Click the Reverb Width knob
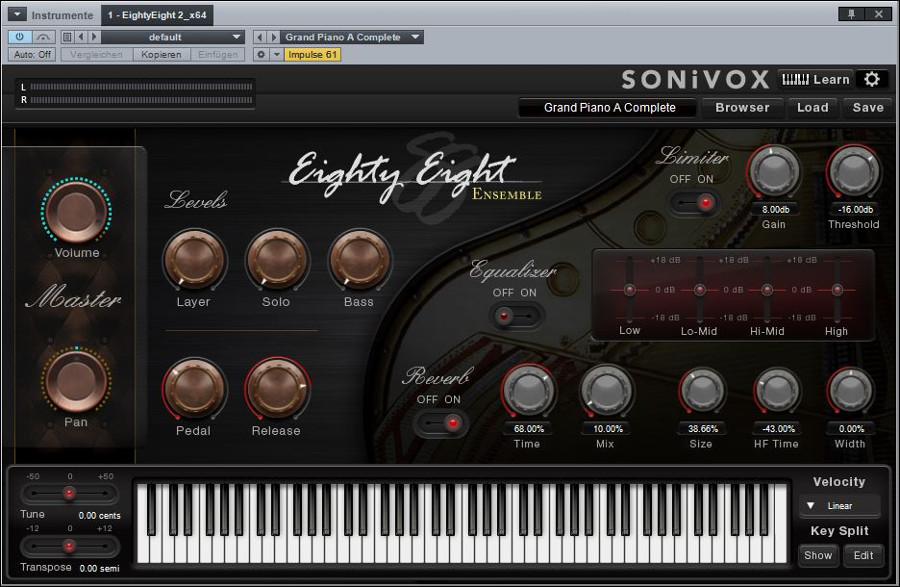900x587 pixels. (x=851, y=391)
